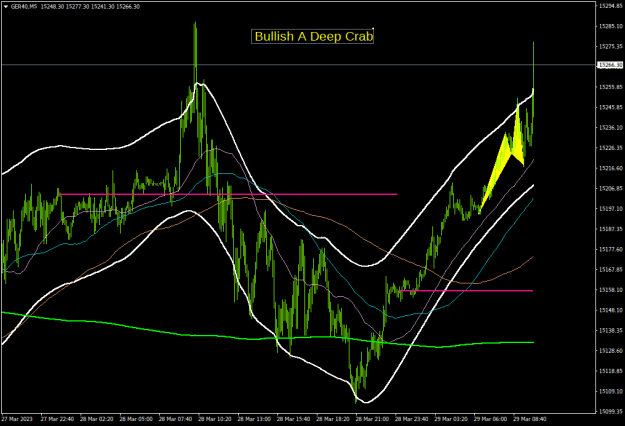Image resolution: width=625 pixels, height=426 pixels.
Task: Click the 28 Mar 18:20 time label
Action: click(333, 419)
